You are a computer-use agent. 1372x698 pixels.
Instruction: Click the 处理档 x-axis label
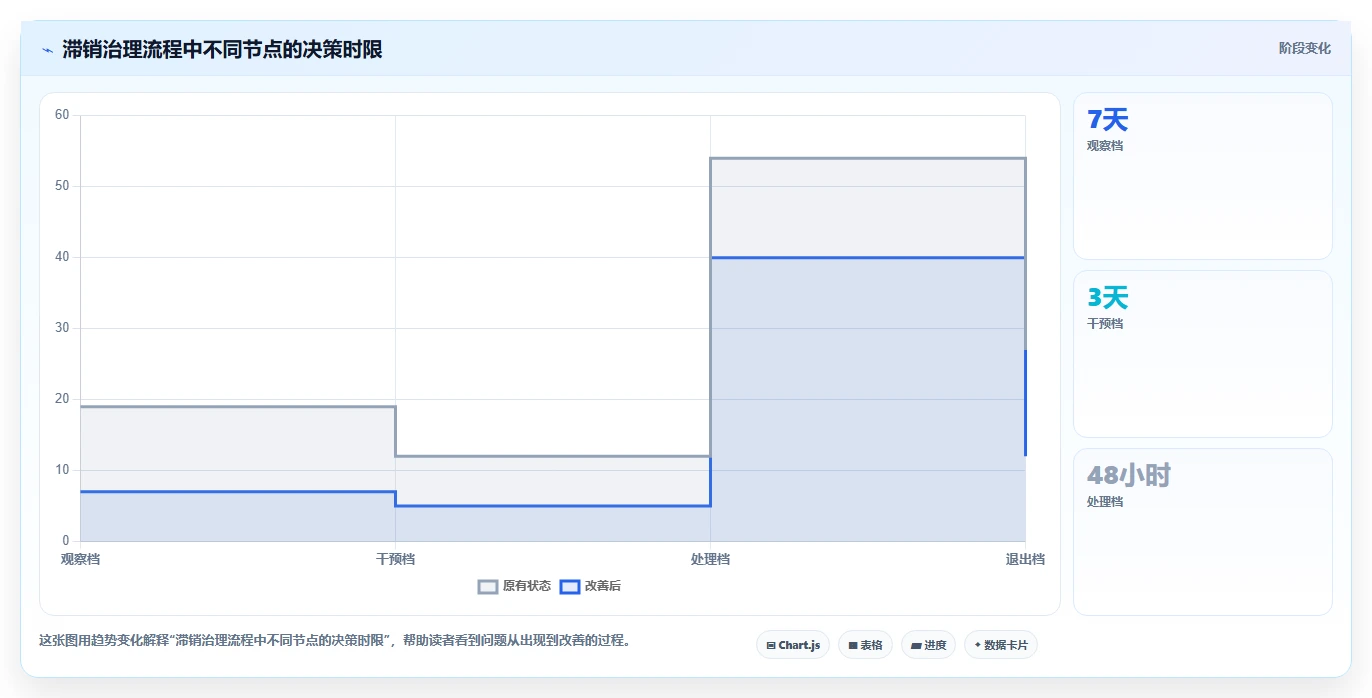(710, 559)
